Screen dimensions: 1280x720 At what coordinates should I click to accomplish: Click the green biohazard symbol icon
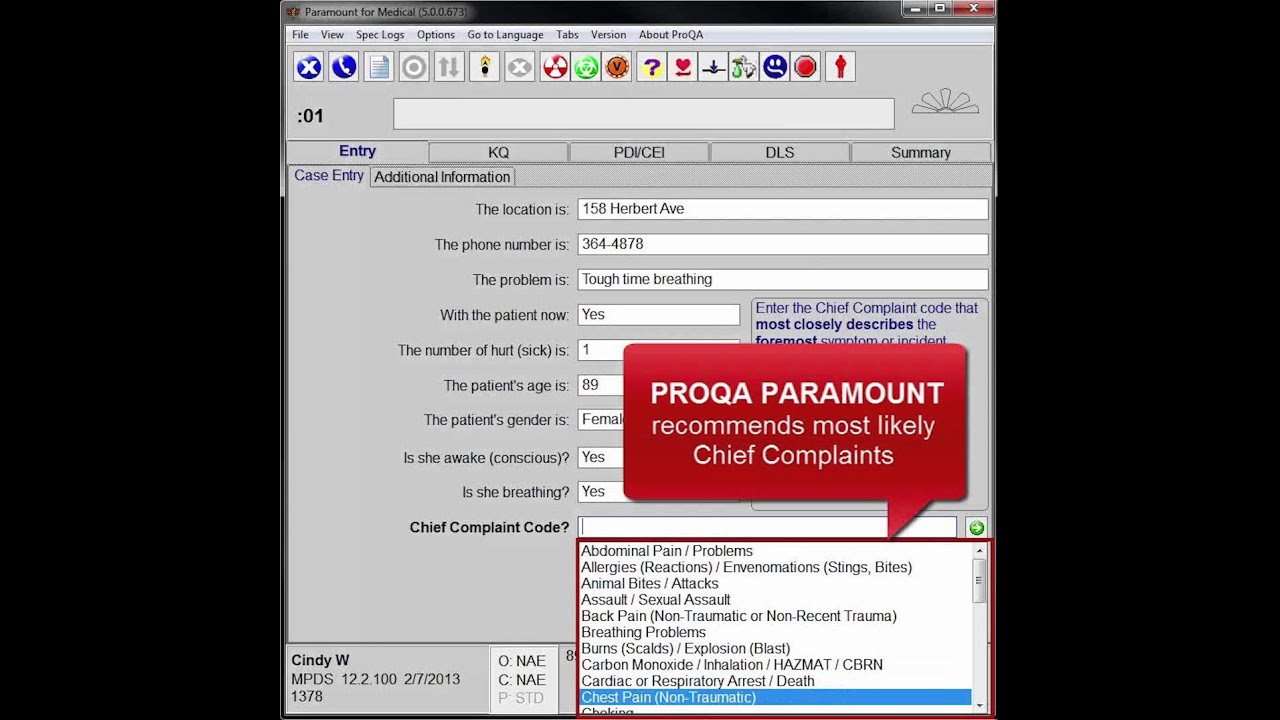586,67
